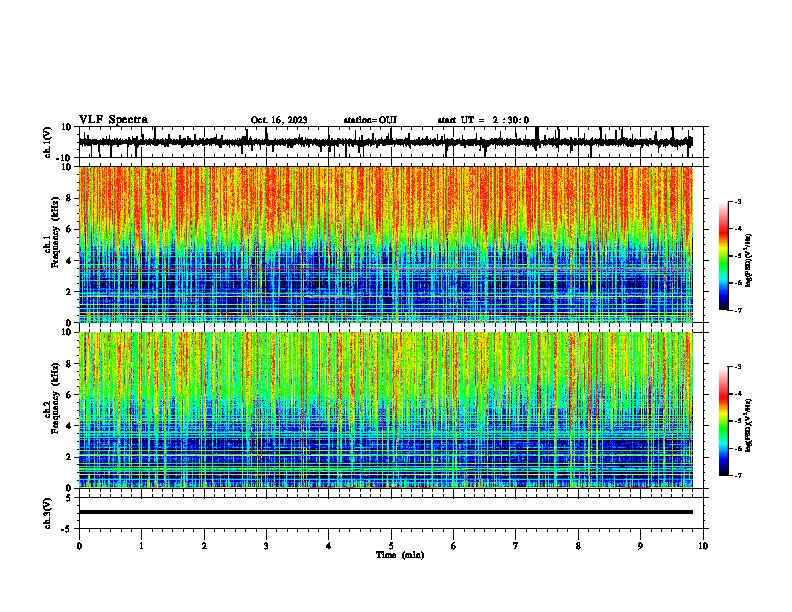The image size is (792, 612).
Task: Click the 'VLF Spectra' title text
Action: [113, 120]
